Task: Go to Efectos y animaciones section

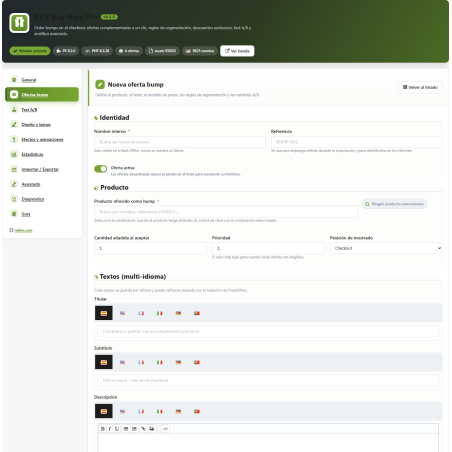Action: [42, 139]
